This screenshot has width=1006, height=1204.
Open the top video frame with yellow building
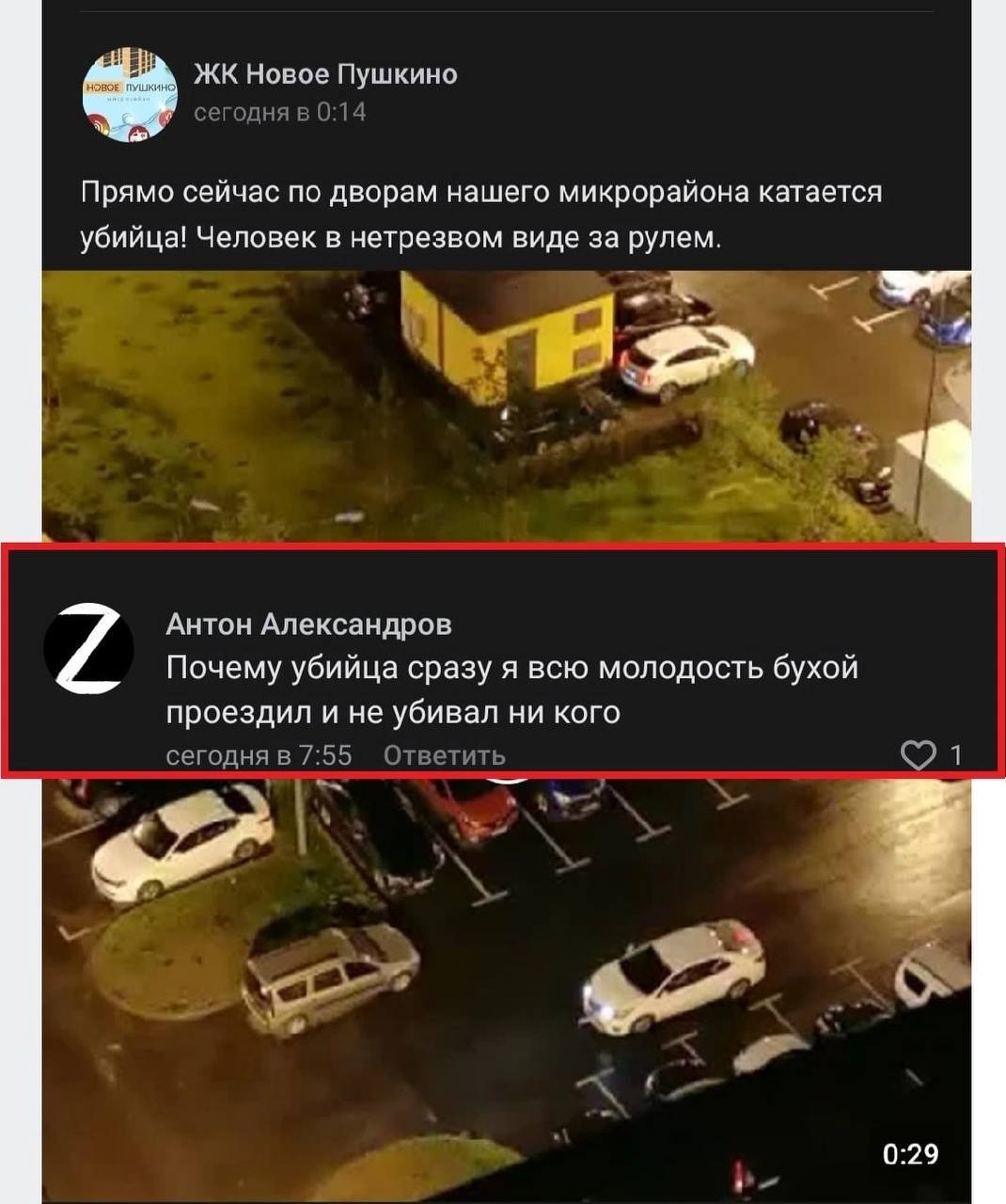tap(506, 406)
